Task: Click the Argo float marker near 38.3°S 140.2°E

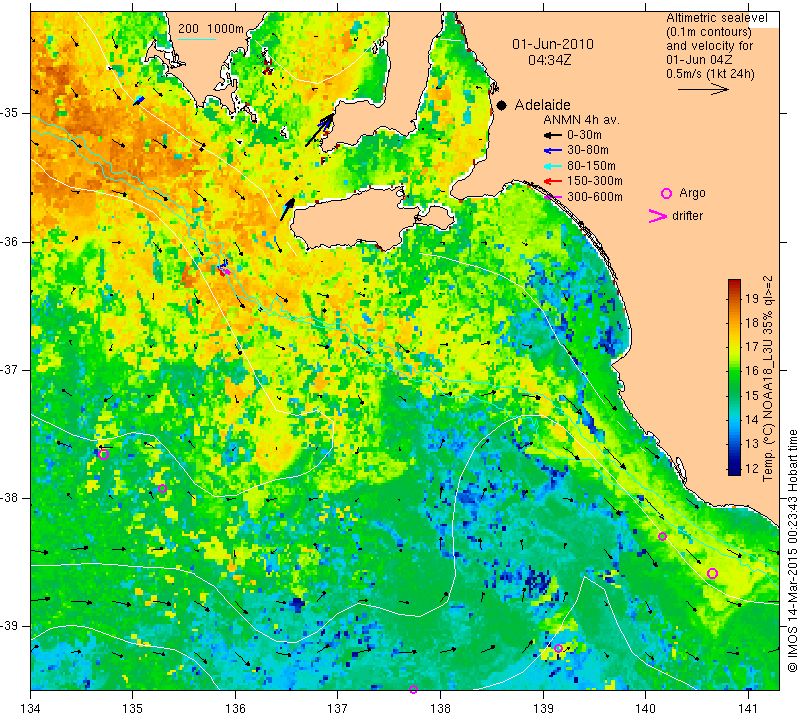Action: (x=662, y=536)
